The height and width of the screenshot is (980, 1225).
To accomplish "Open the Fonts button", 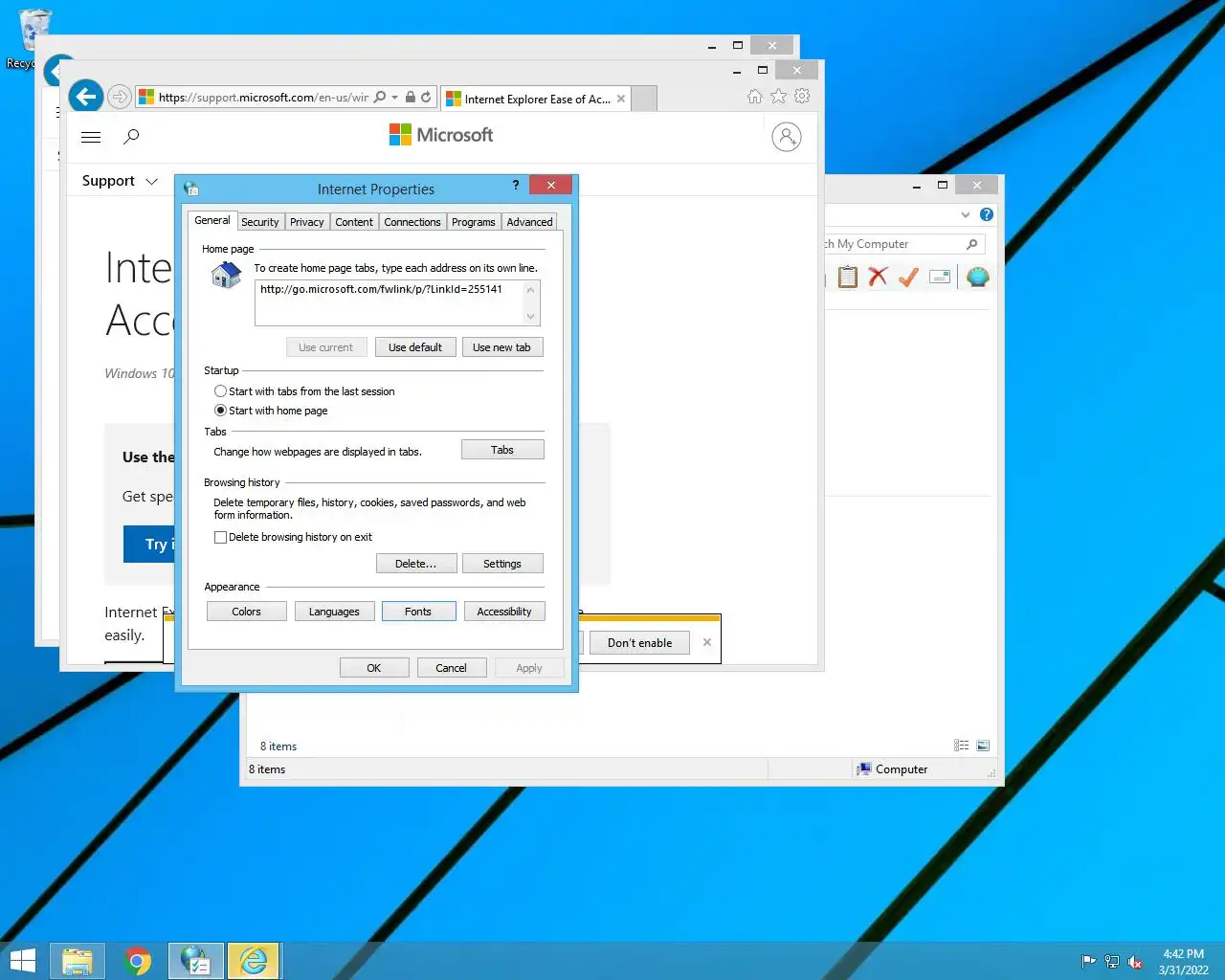I will click(418, 612).
